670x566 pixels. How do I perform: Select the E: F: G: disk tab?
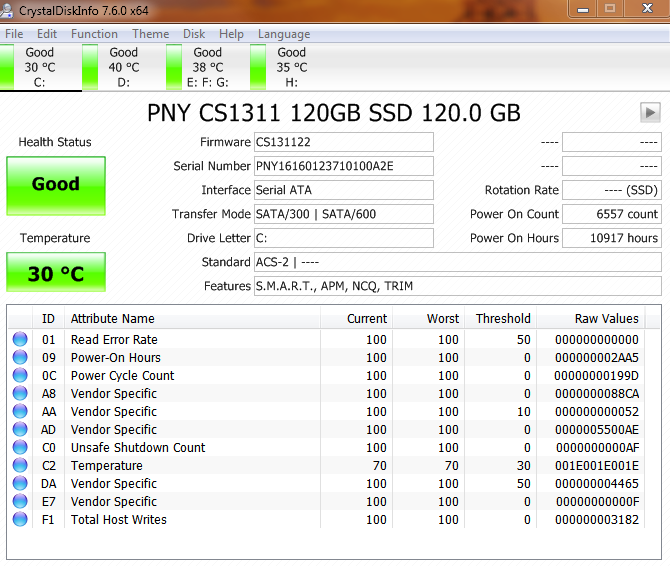coord(208,67)
